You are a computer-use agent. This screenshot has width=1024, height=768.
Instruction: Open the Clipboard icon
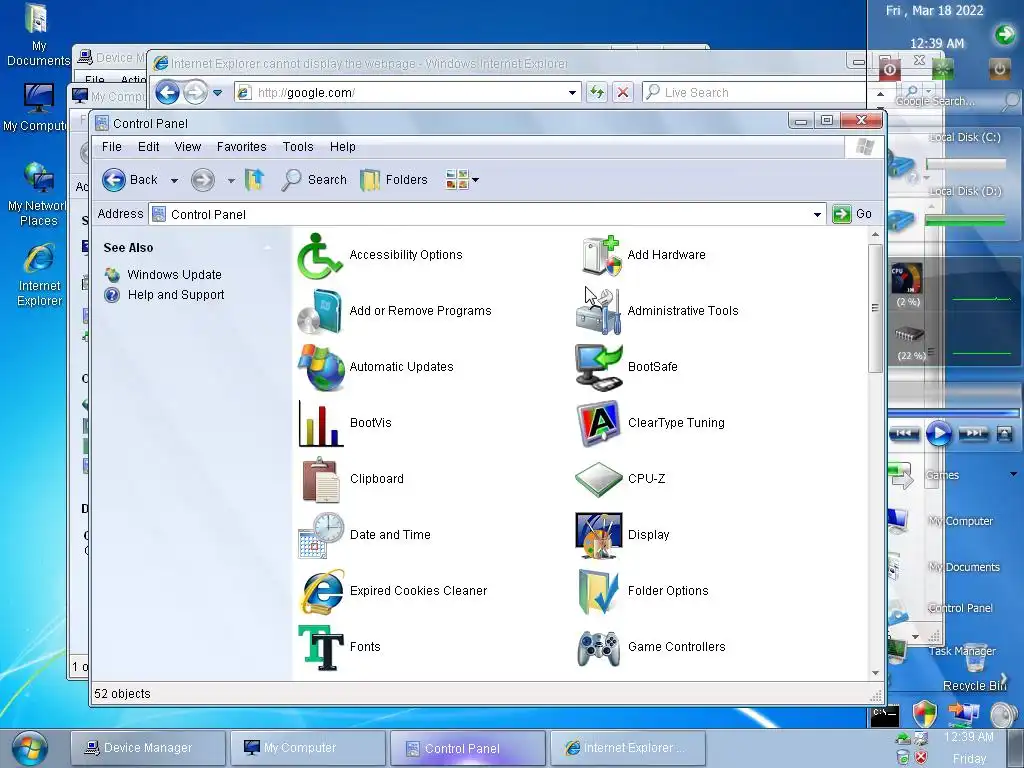321,479
